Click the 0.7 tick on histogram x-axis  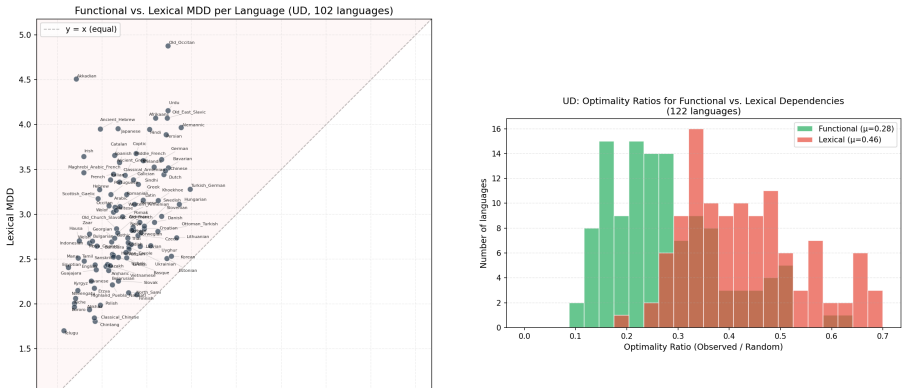pyautogui.click(x=882, y=337)
